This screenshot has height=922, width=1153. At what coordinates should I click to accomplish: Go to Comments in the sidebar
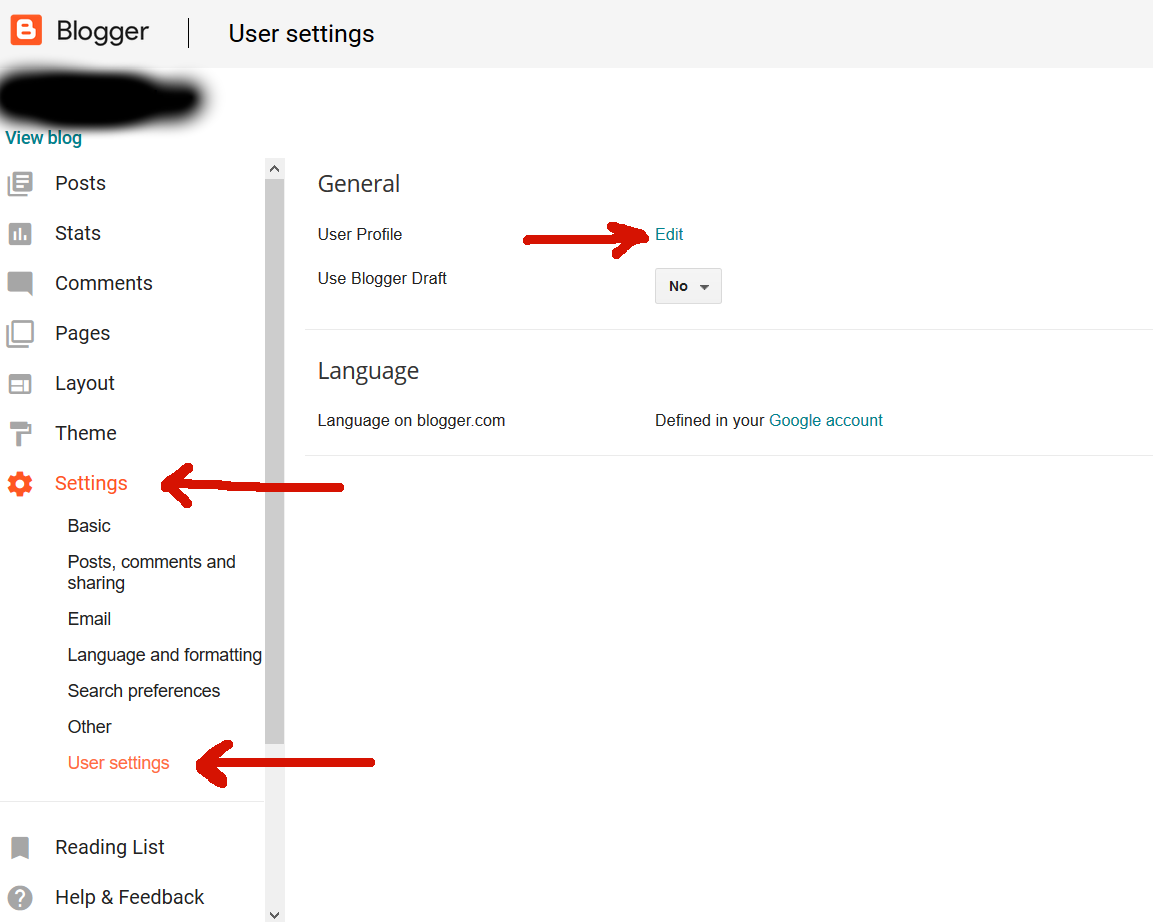[x=104, y=283]
